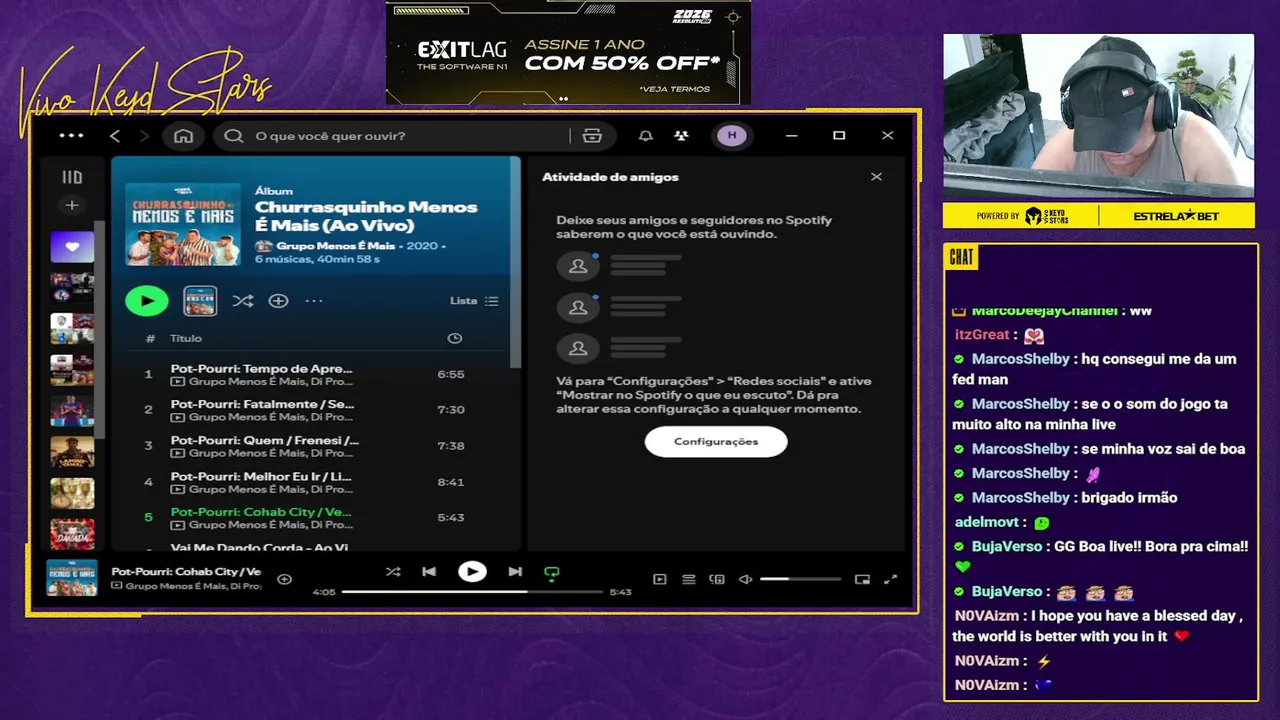Click the white play button in the player bar
This screenshot has height=720, width=1280.
pyautogui.click(x=472, y=572)
